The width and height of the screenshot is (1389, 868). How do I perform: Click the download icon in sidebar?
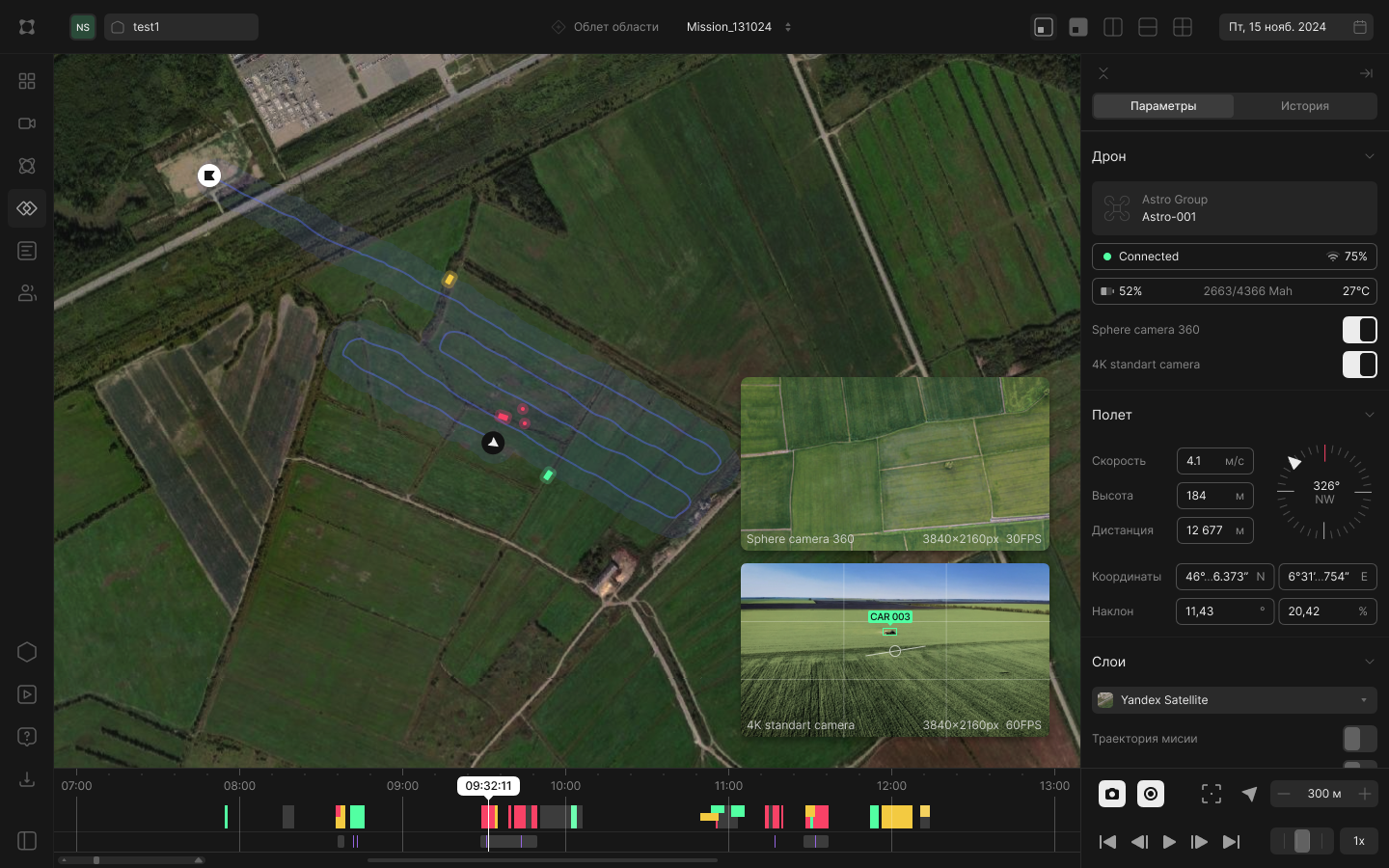click(x=27, y=779)
